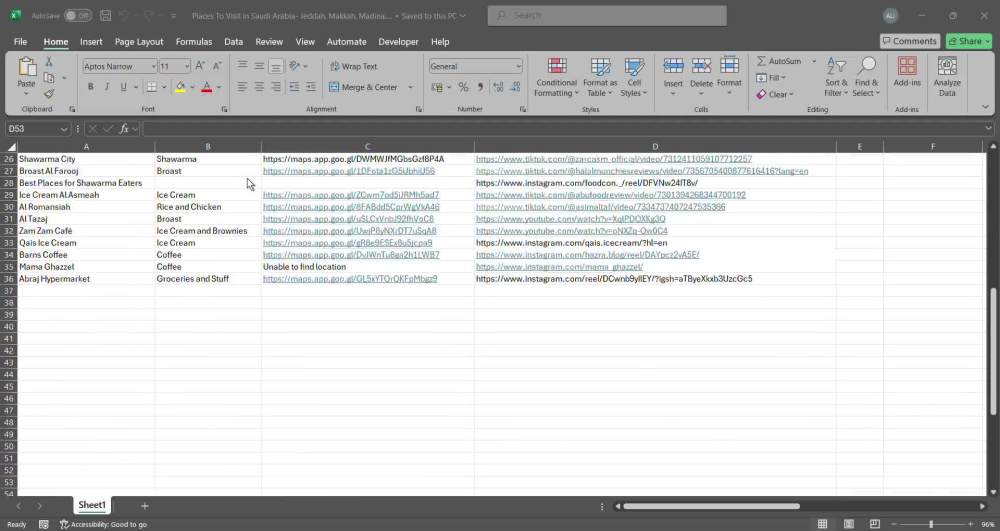Align text left

242,87
